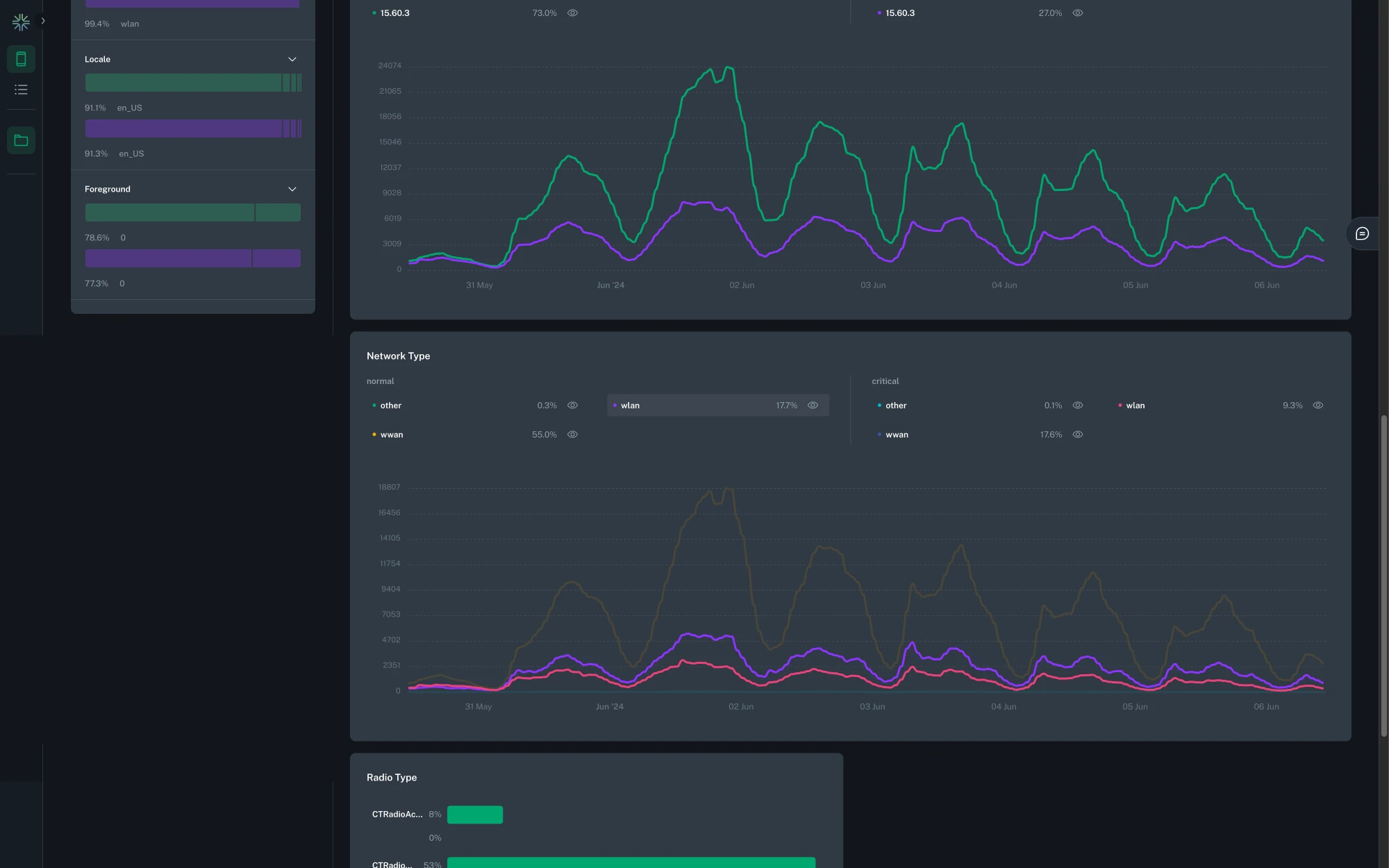The width and height of the screenshot is (1389, 868).
Task: Collapse the Foreground section
Action: pos(292,189)
